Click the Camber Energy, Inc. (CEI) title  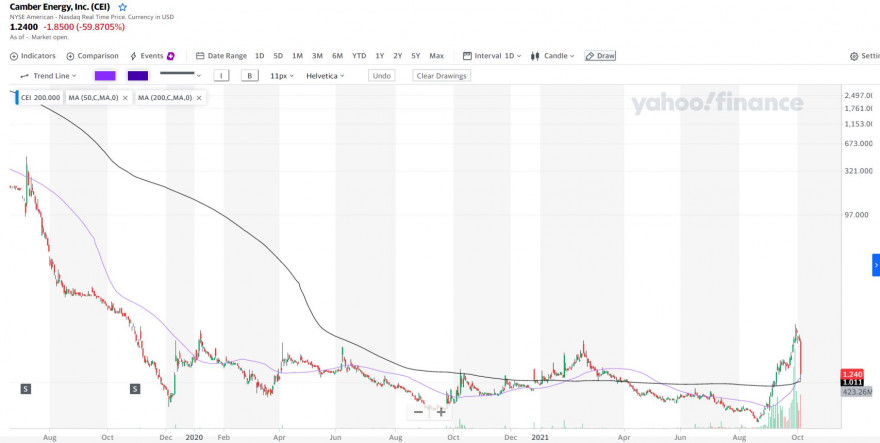(60, 7)
